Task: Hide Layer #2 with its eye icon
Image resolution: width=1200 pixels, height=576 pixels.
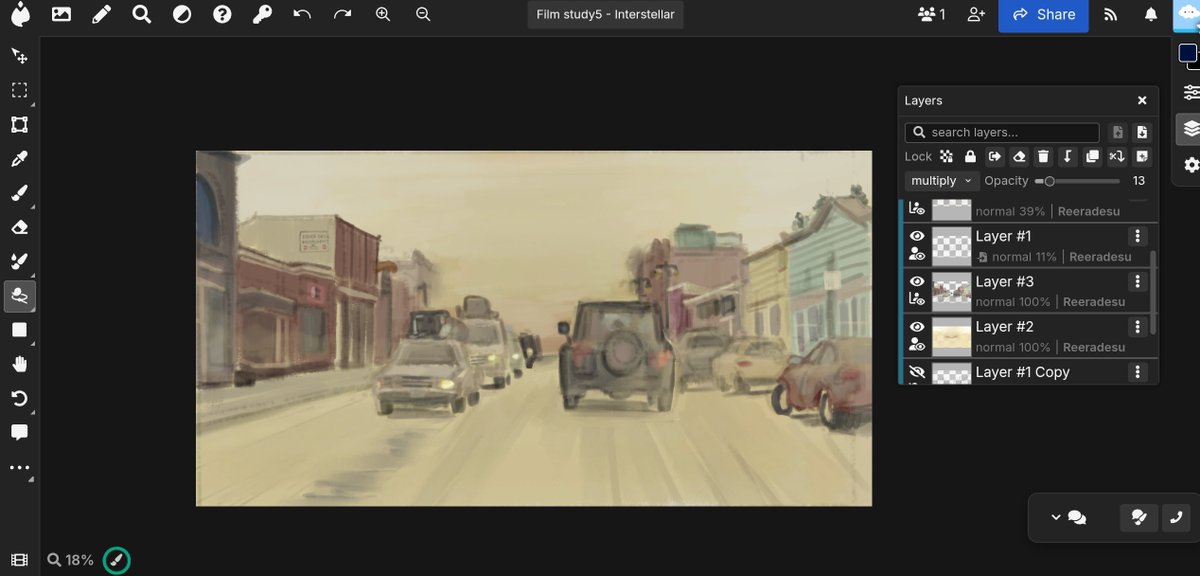Action: point(917,327)
